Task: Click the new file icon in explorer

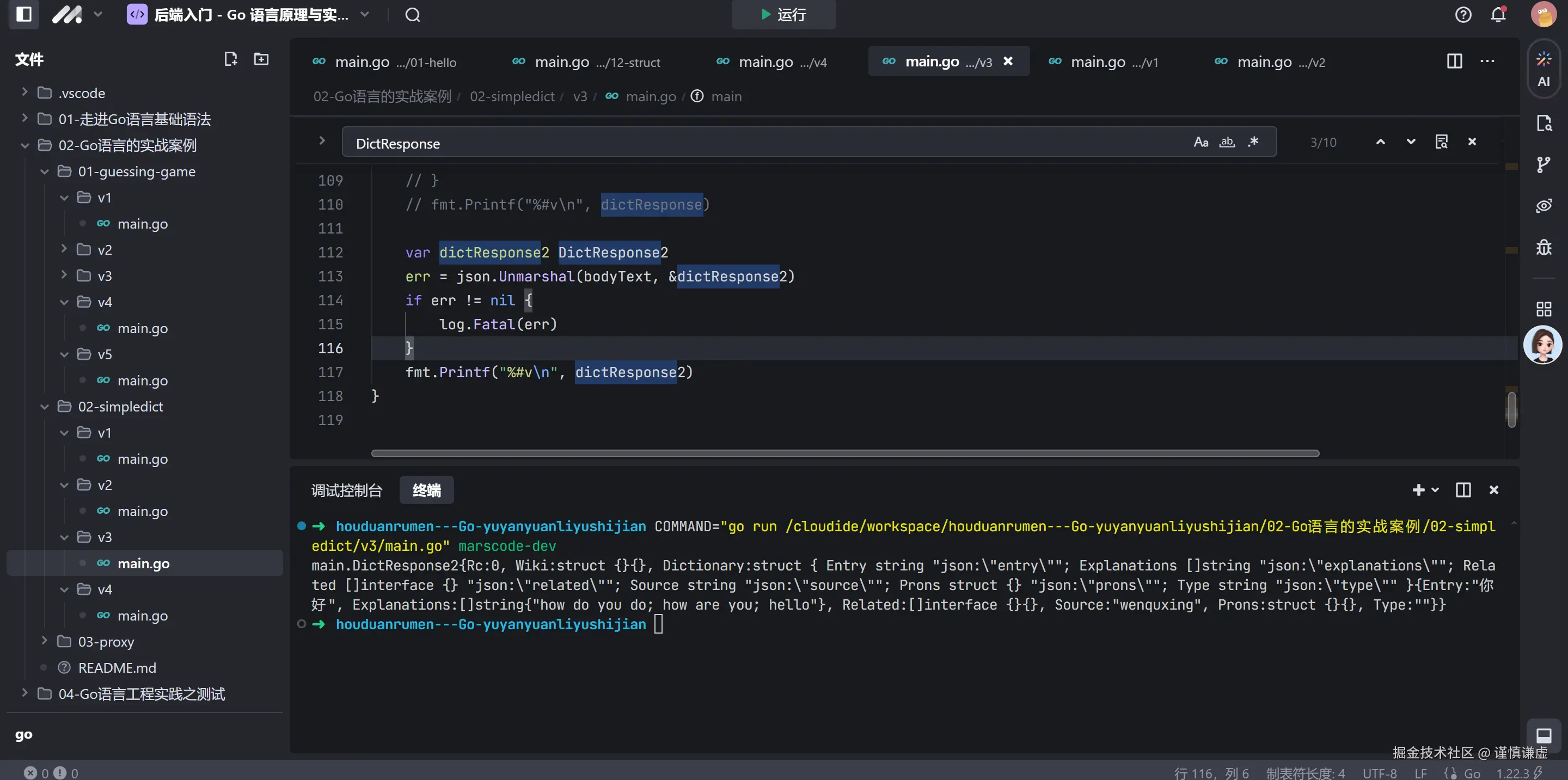Action: coord(230,59)
